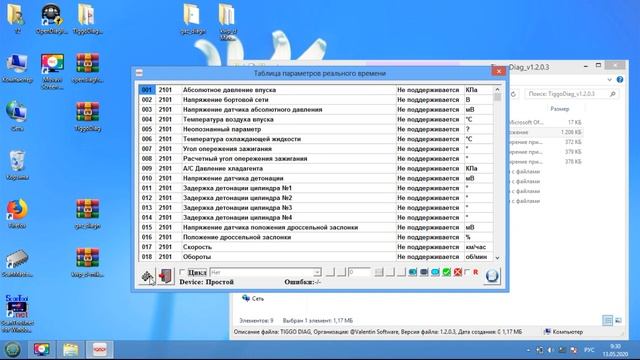Click the parameter table scroll-up arrow
Screen dimensions: 640x360
click(x=497, y=89)
